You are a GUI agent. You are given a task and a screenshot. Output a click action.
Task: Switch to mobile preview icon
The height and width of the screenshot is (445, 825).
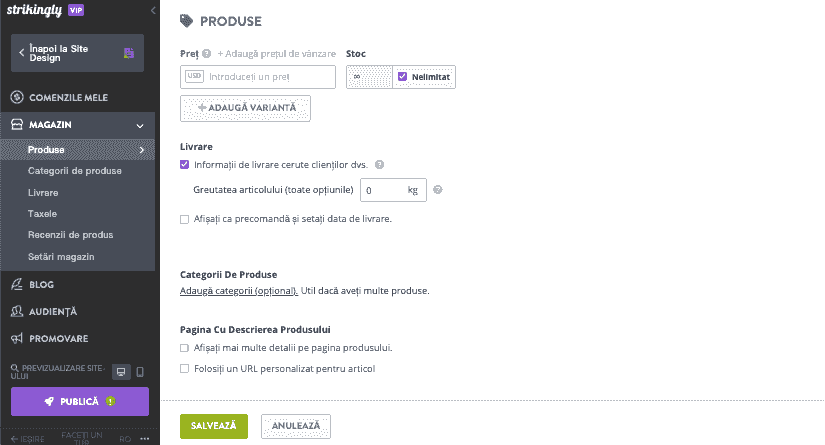(x=140, y=372)
